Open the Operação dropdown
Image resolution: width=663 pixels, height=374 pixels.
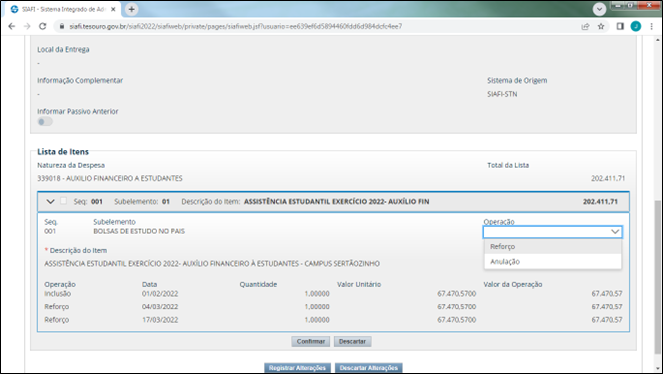[552, 232]
